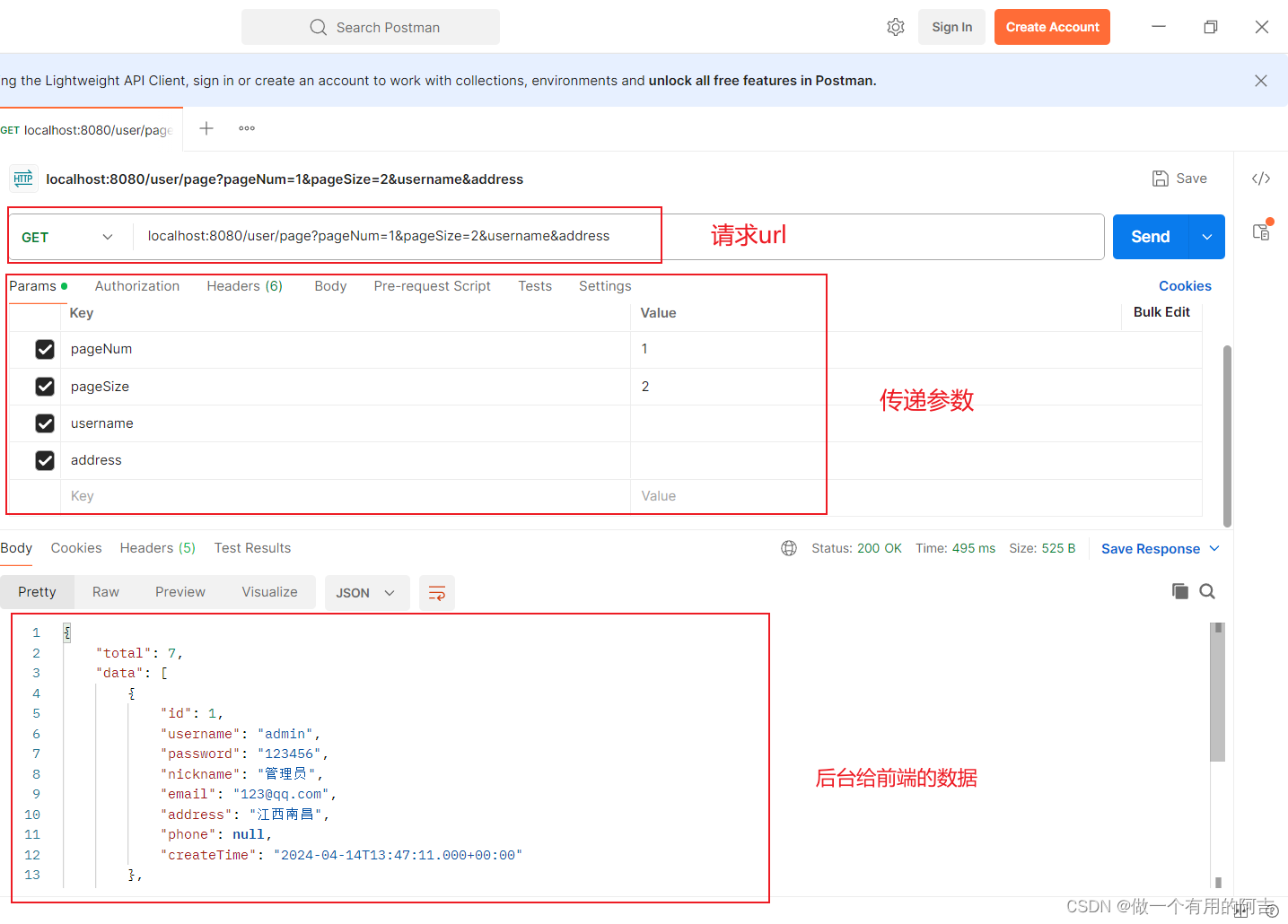
Task: Click the request URL input field
Action: [x=618, y=237]
